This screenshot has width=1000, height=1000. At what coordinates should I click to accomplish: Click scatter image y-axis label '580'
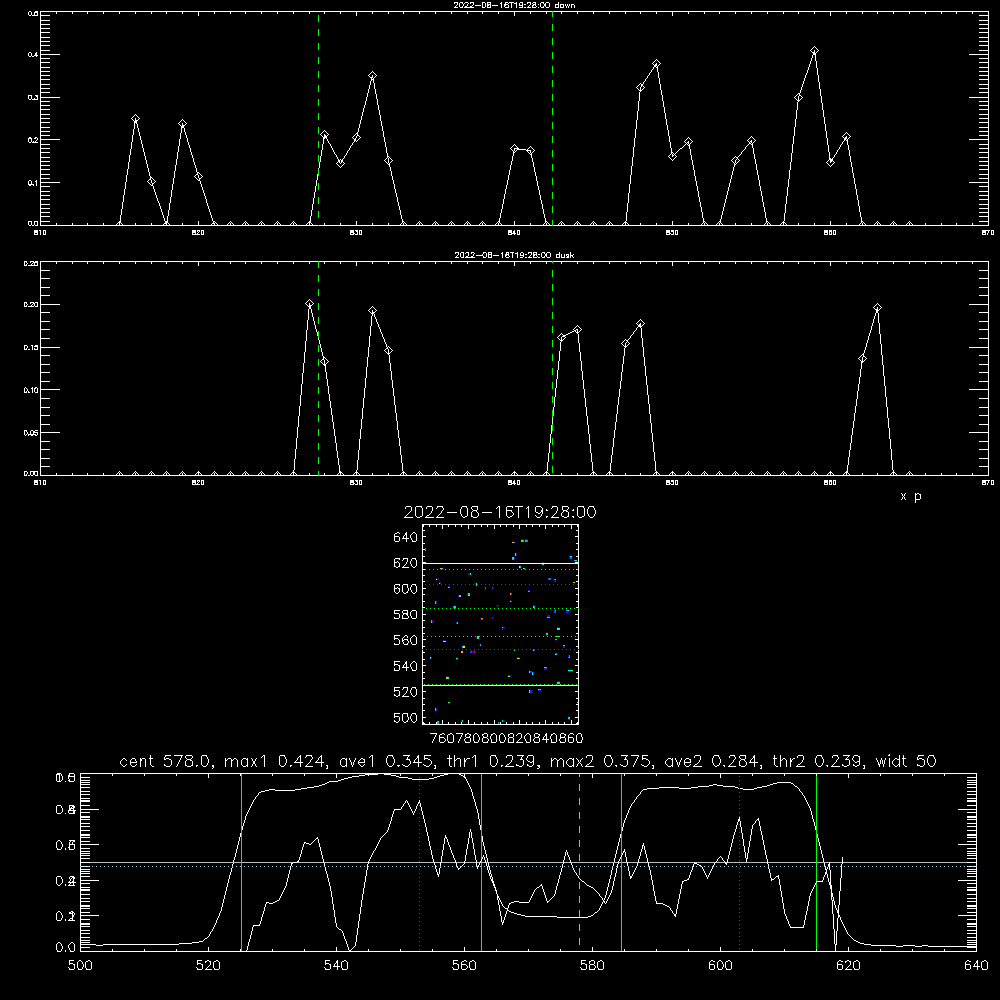(406, 615)
